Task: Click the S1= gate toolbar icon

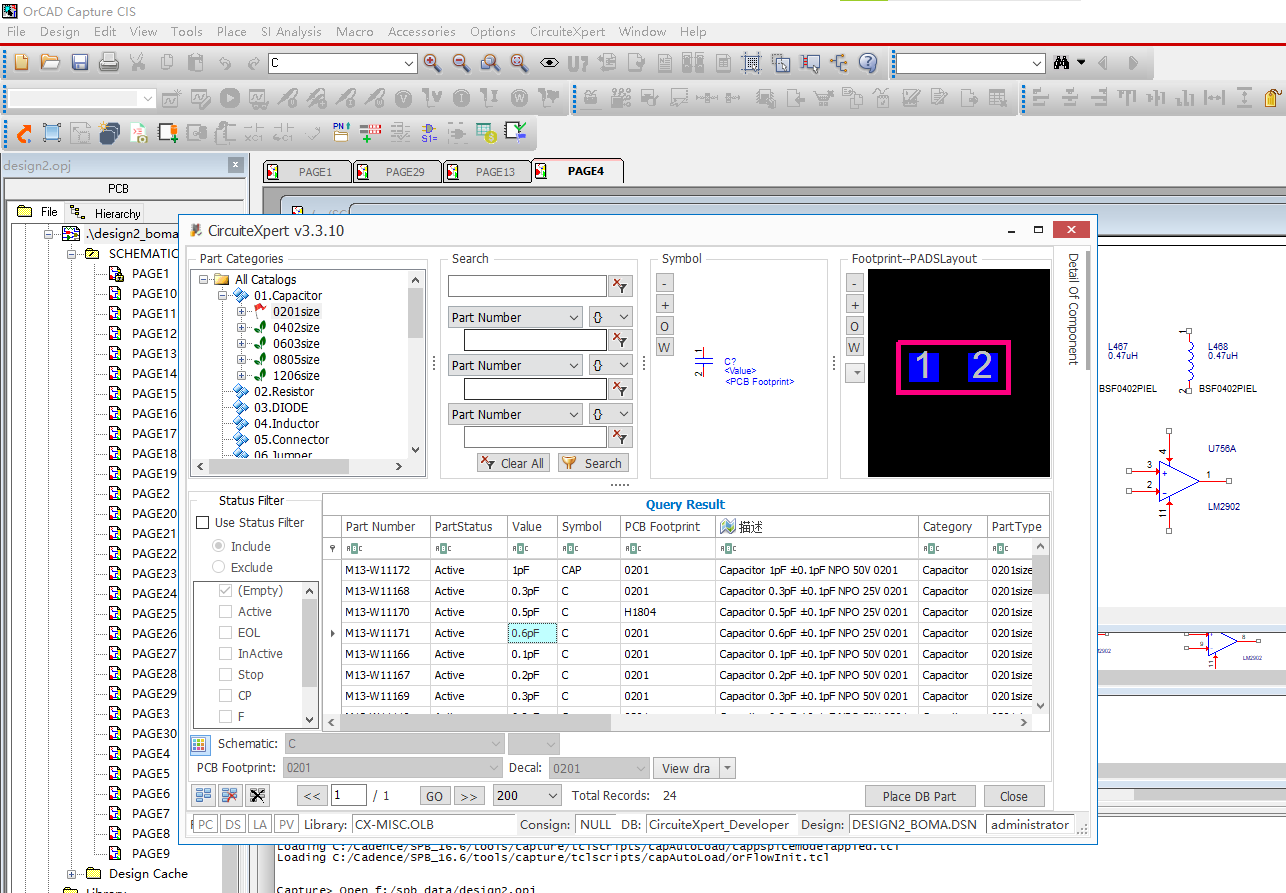Action: click(x=429, y=132)
